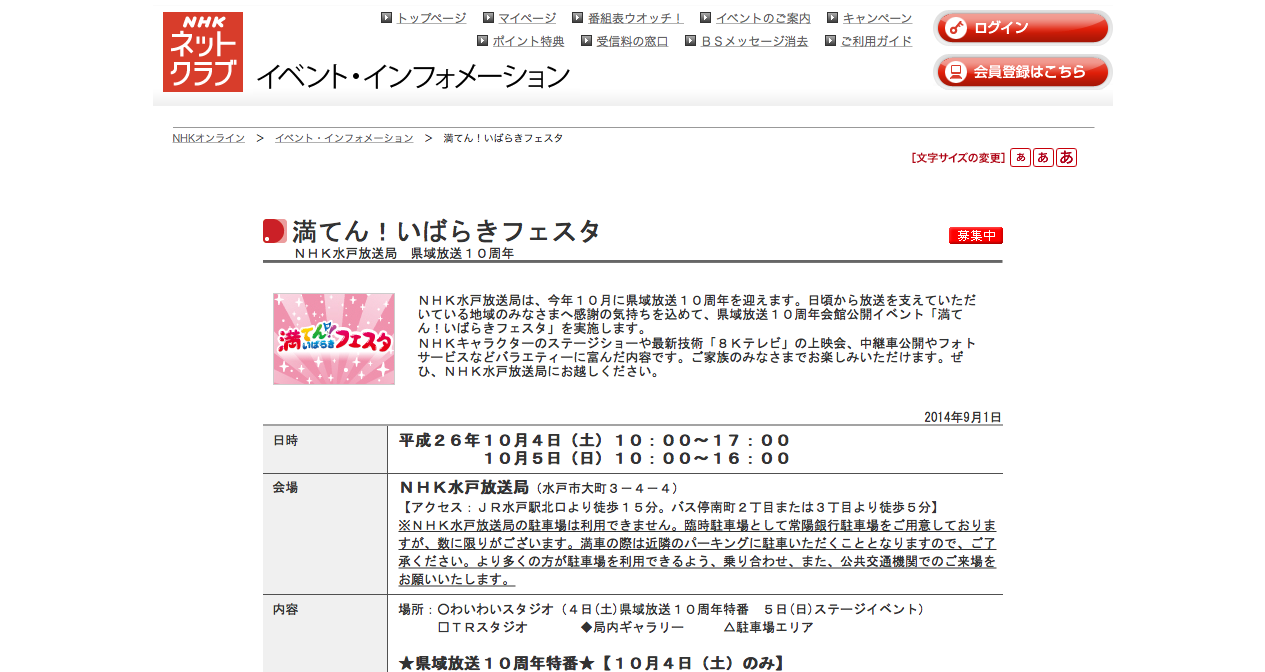The height and width of the screenshot is (672, 1265).
Task: Click the NHK ネットクラブ logo
Action: point(203,52)
